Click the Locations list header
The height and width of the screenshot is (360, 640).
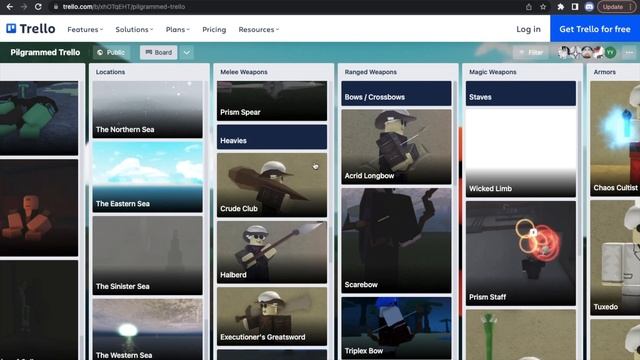110,72
